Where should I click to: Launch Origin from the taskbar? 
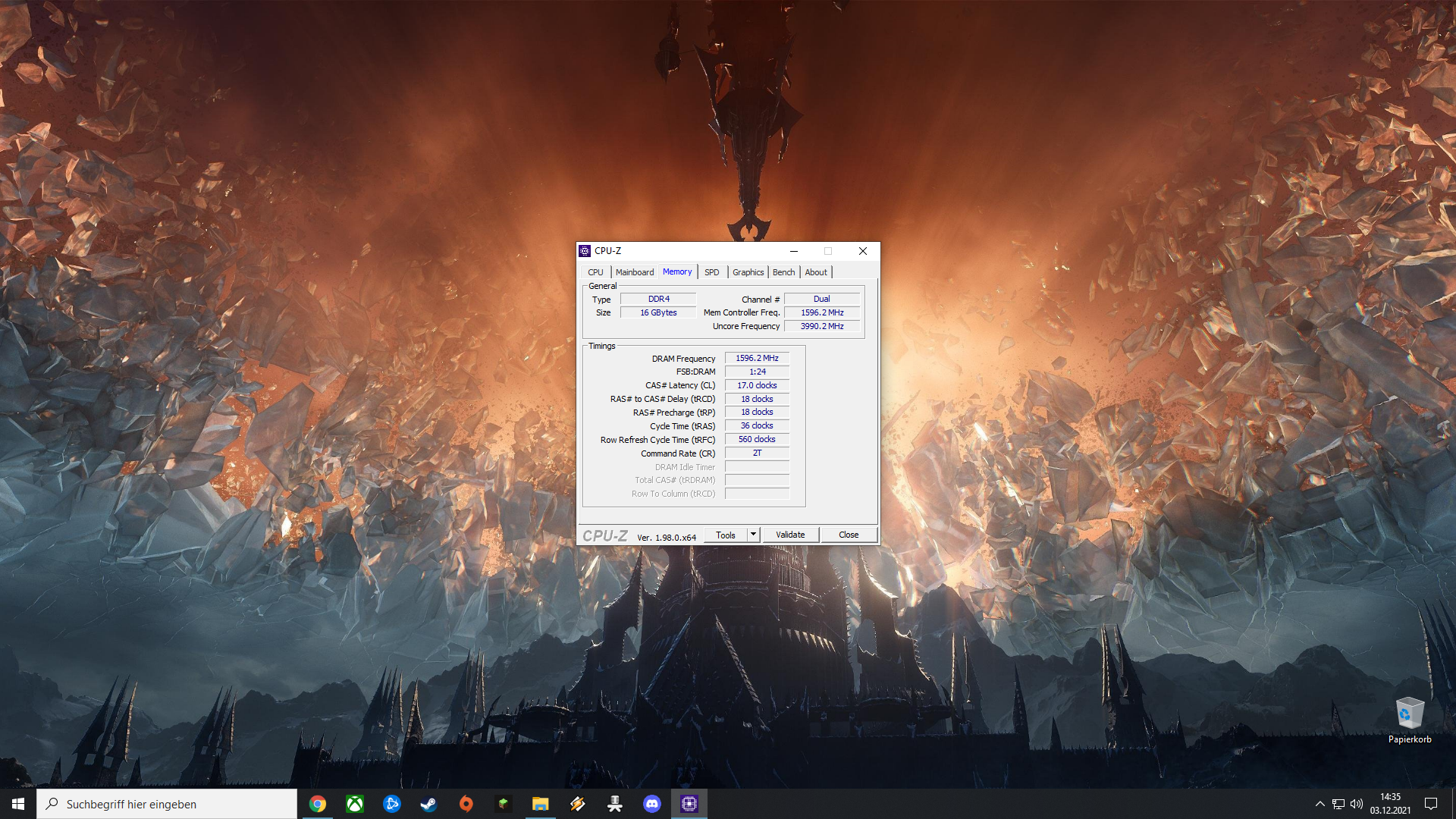point(466,804)
